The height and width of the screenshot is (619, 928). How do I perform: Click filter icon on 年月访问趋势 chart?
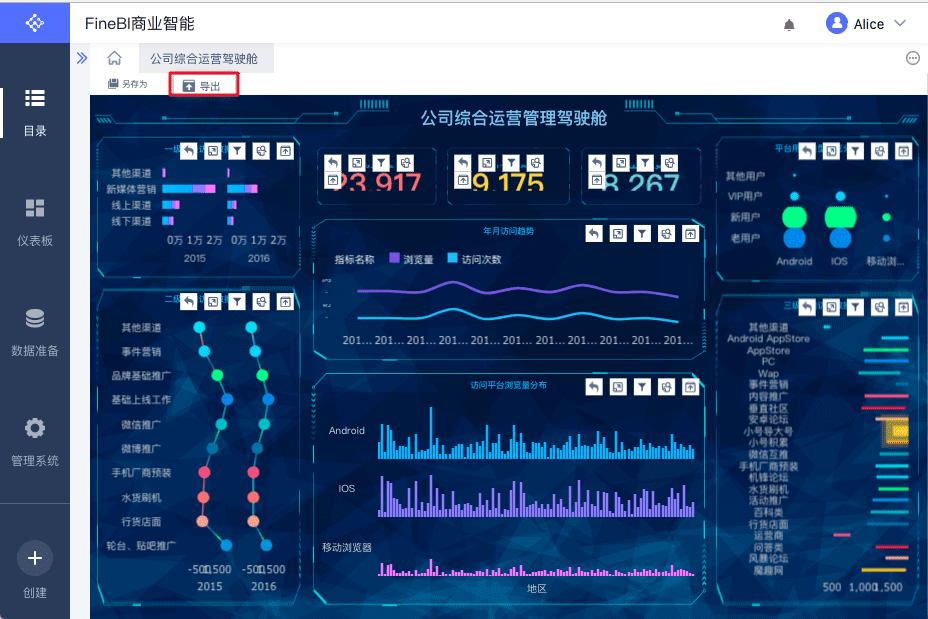coord(642,234)
